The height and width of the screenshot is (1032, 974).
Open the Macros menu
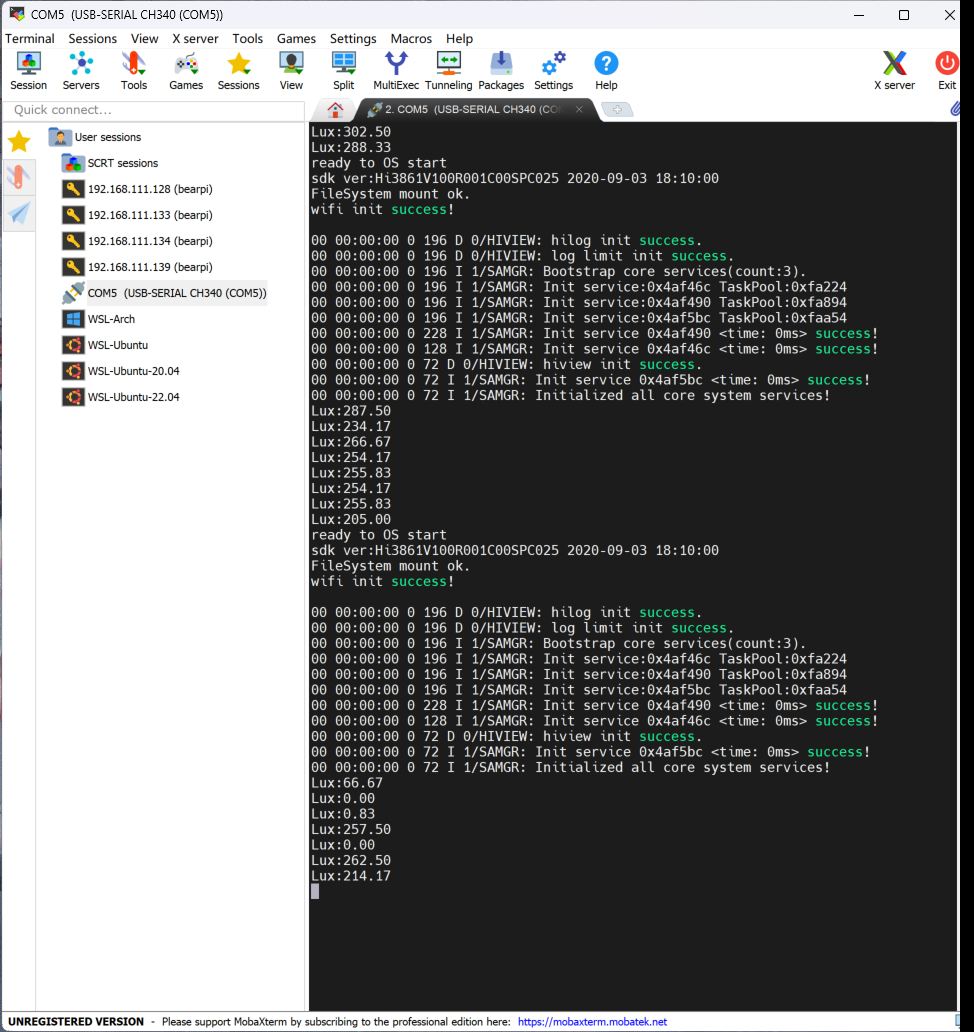[411, 39]
